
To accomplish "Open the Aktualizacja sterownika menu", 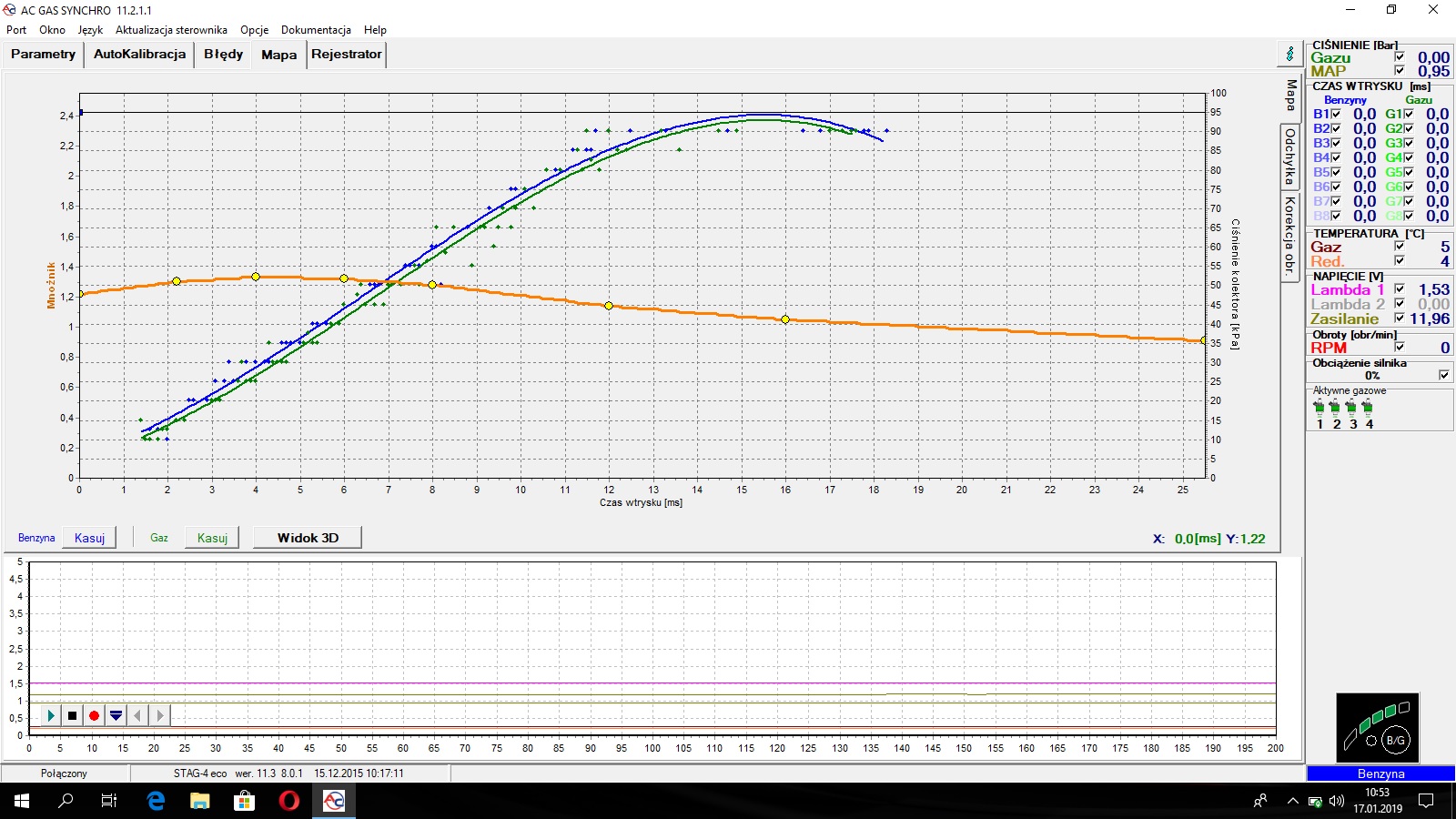I will (x=171, y=30).
